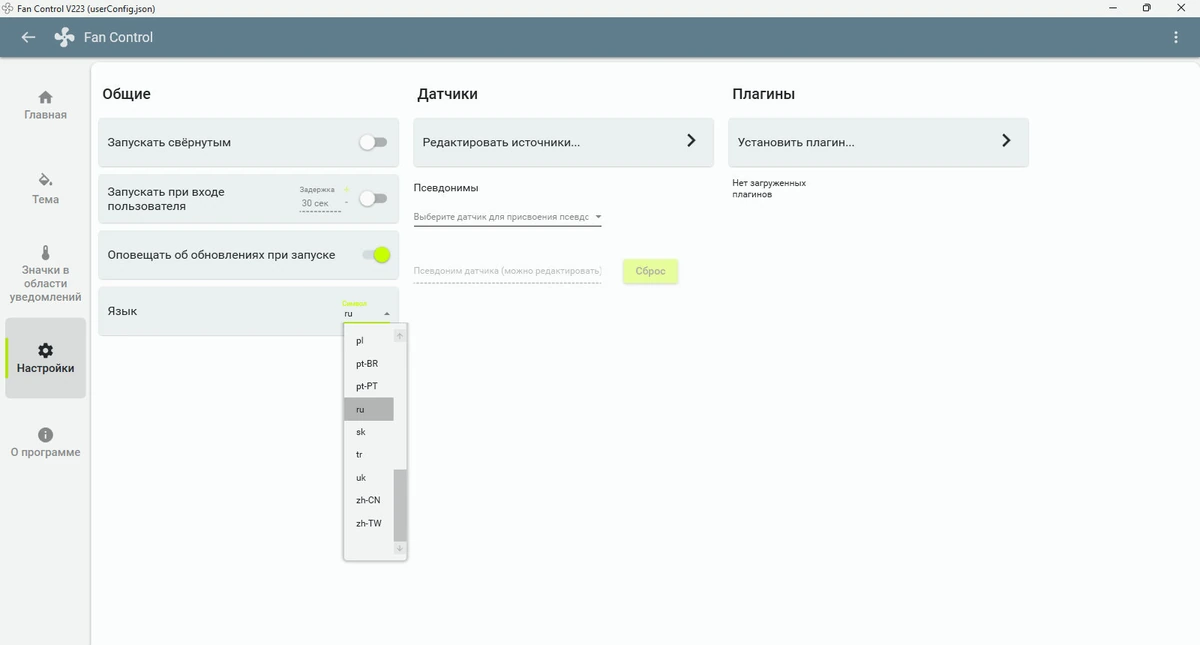The height and width of the screenshot is (645, 1200).
Task: Select ru in language list
Action: [368, 409]
